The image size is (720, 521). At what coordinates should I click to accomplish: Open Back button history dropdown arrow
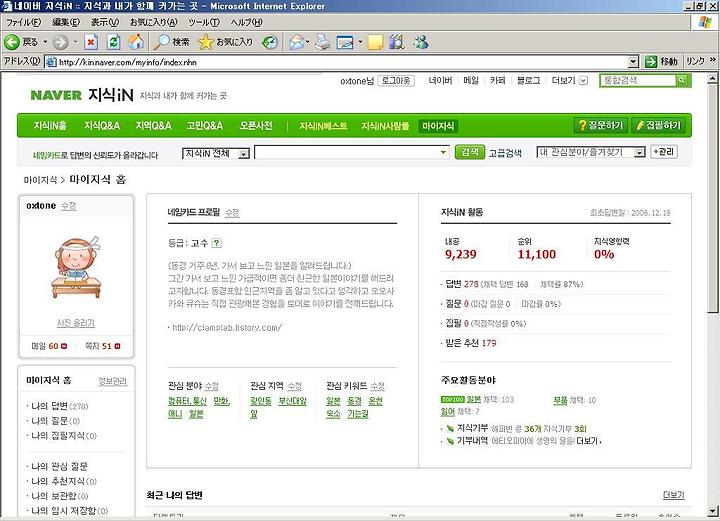point(45,42)
